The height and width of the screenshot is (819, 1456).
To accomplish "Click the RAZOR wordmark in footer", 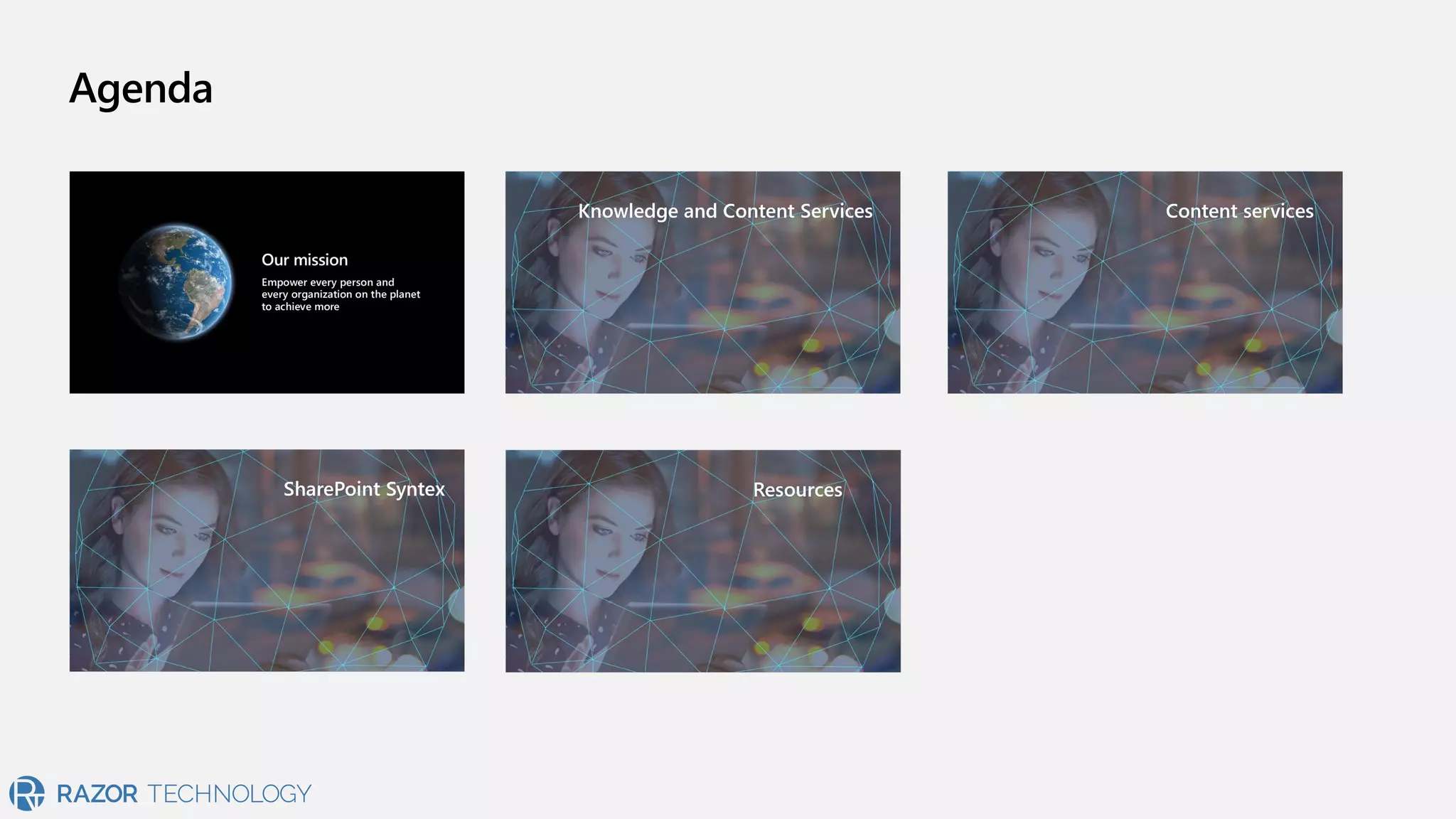I will point(97,794).
